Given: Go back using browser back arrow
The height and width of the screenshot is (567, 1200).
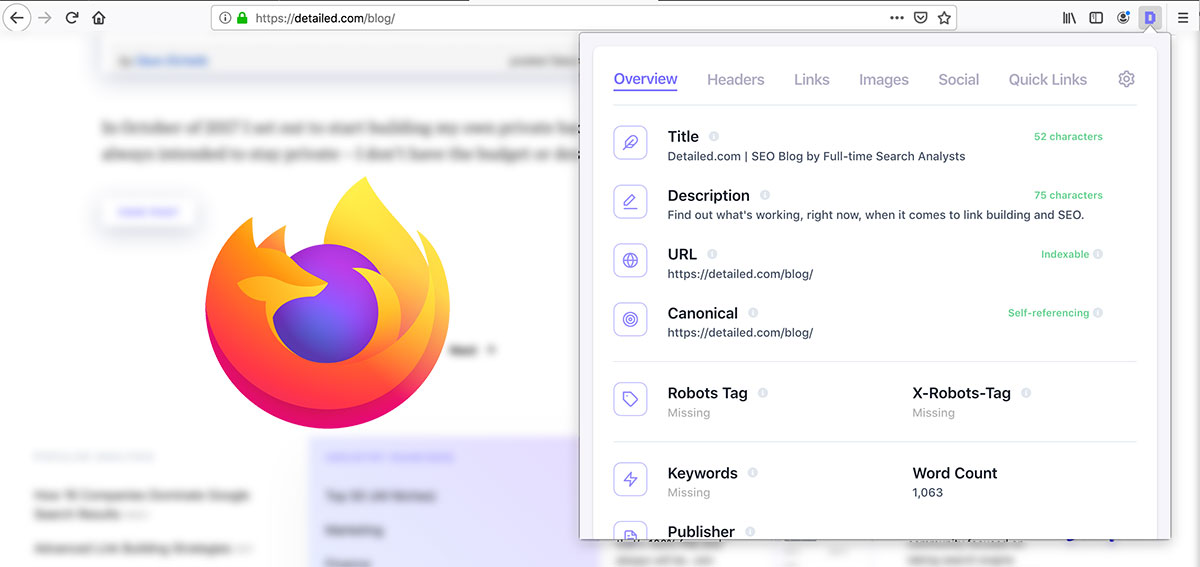Looking at the screenshot, I should 17,18.
